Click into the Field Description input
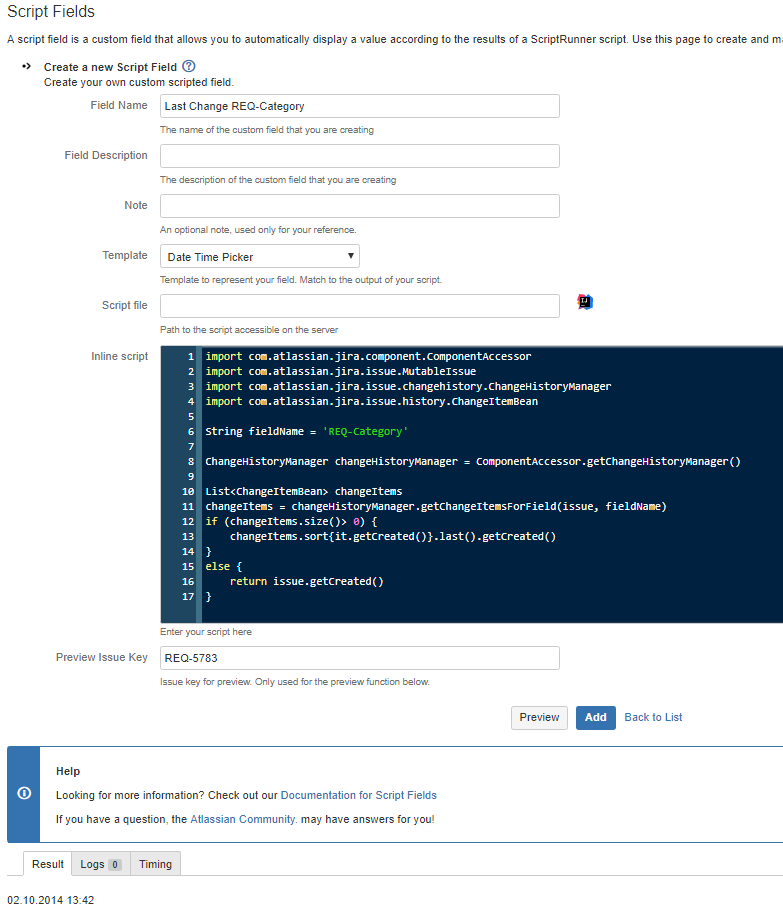The width and height of the screenshot is (783, 920). coord(360,156)
